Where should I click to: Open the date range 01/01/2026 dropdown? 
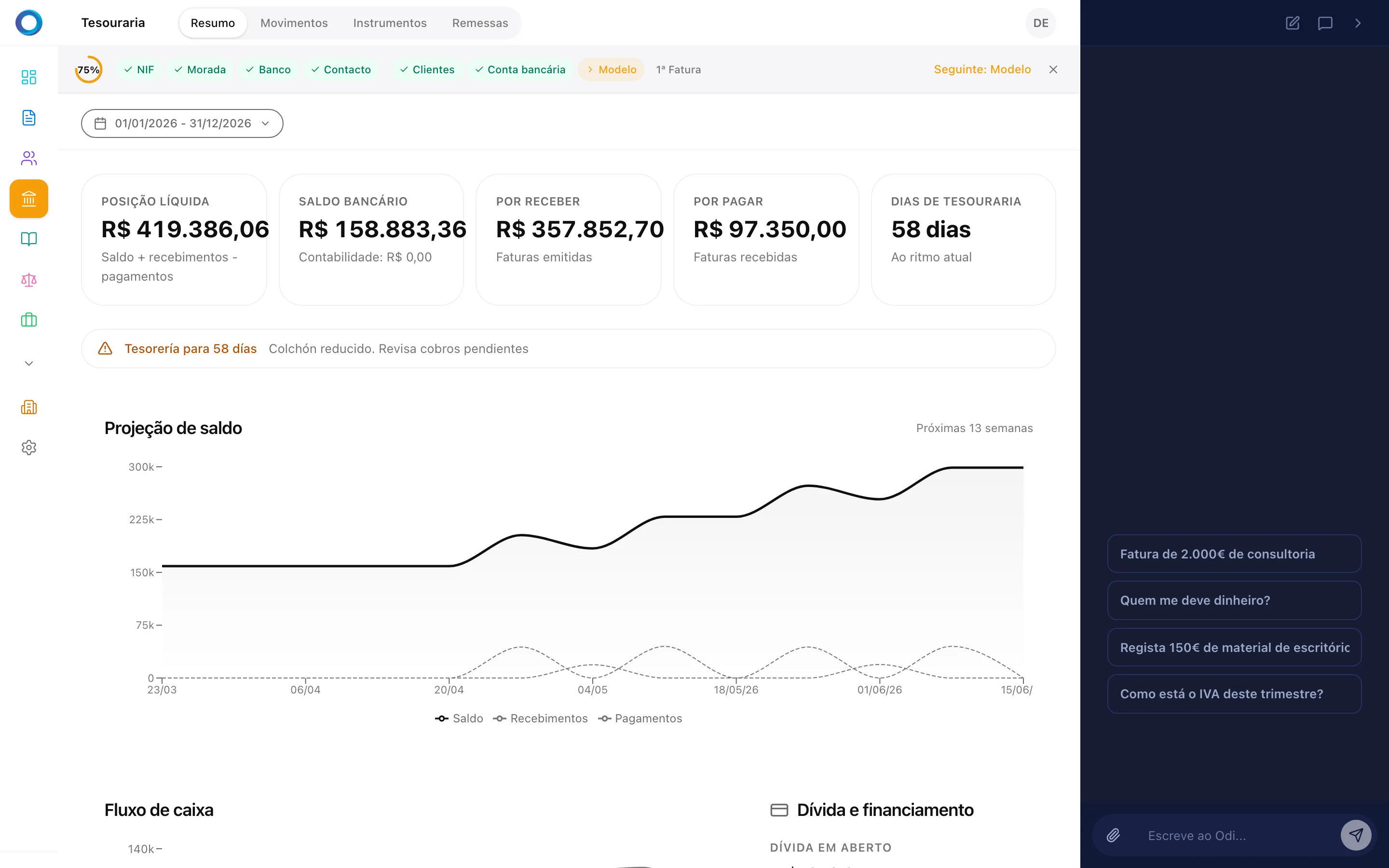(x=182, y=123)
